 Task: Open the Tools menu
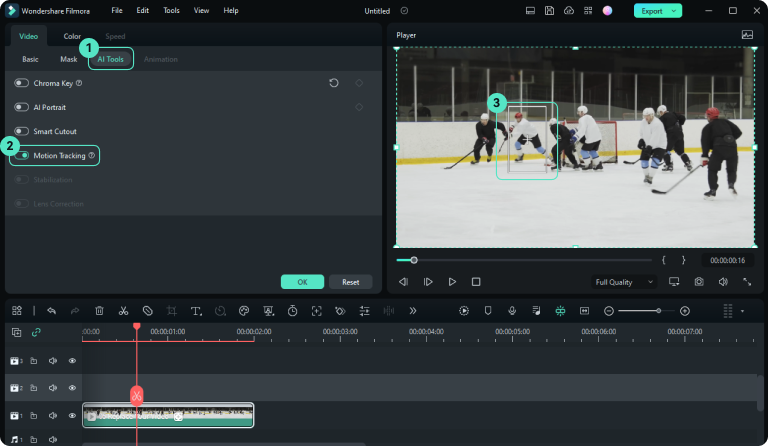click(171, 10)
